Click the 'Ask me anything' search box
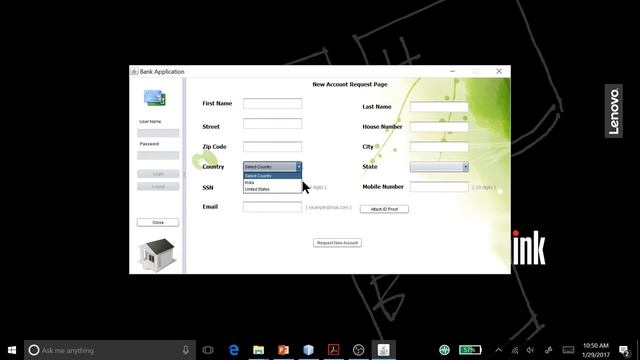 (x=110, y=350)
